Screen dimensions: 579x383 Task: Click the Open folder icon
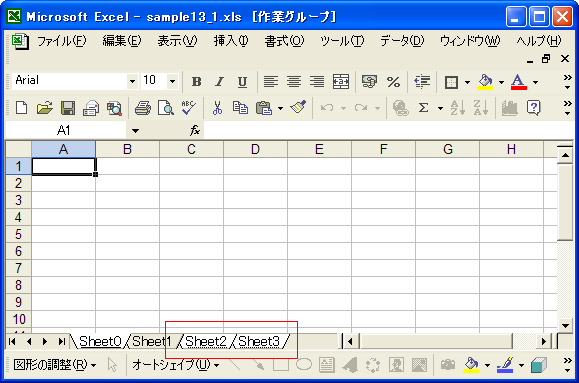pyautogui.click(x=44, y=108)
